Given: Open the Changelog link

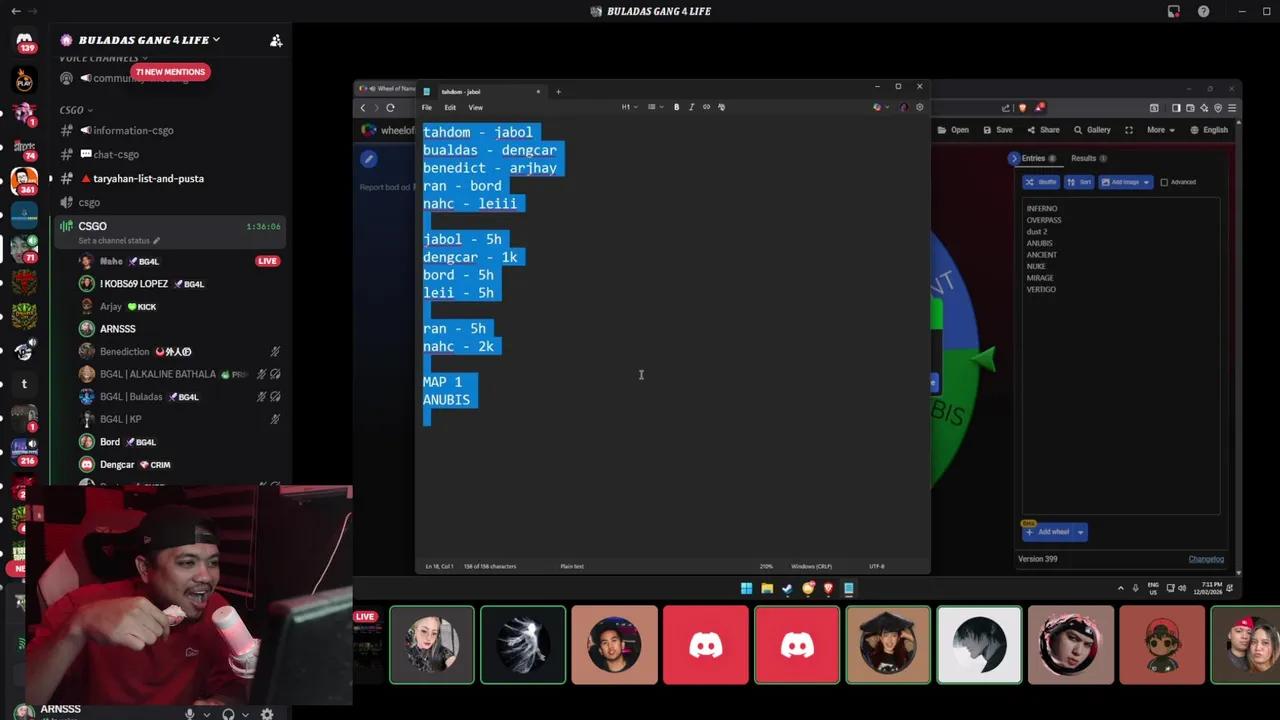Looking at the screenshot, I should coord(1206,559).
